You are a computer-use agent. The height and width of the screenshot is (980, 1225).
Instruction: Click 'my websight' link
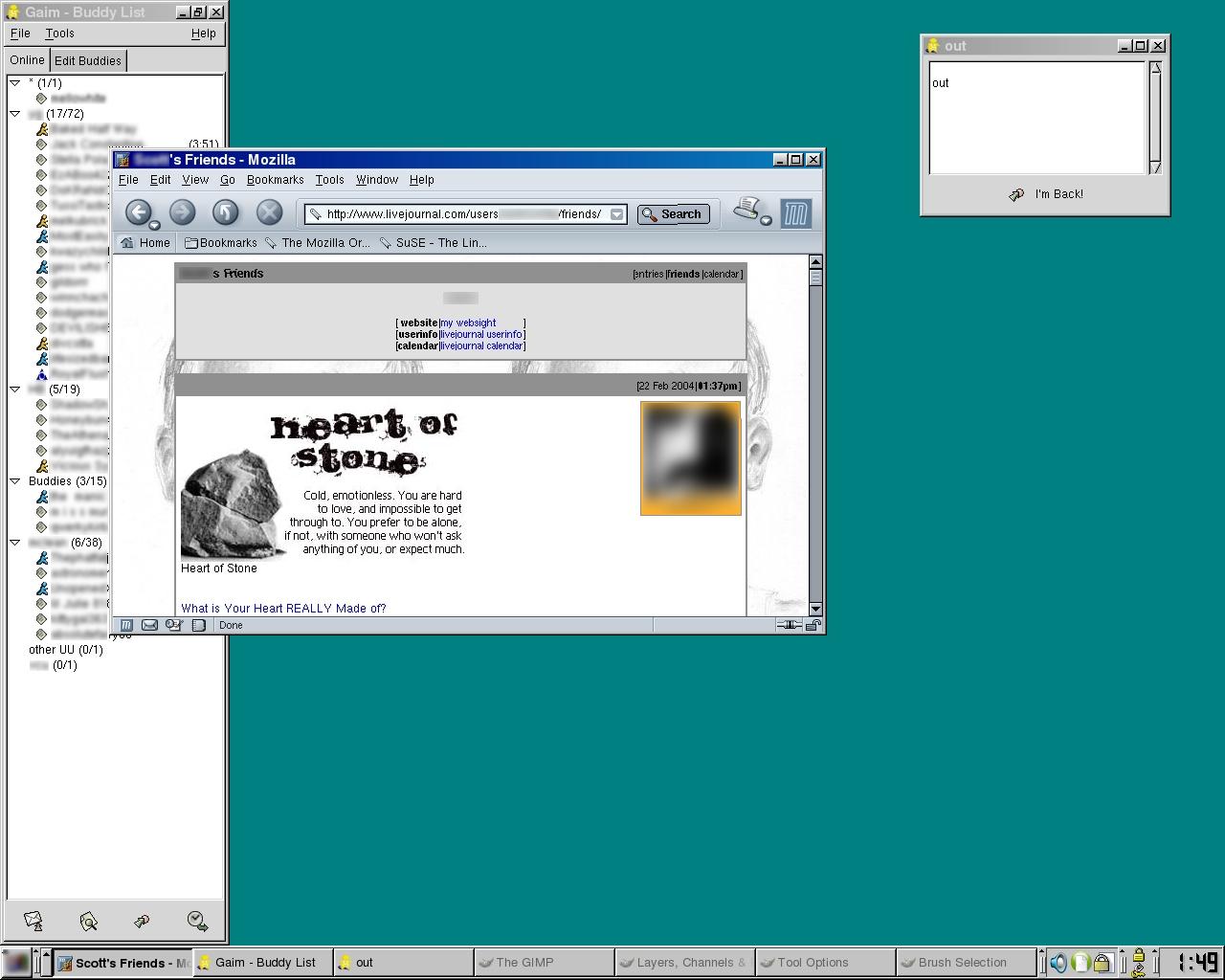468,323
